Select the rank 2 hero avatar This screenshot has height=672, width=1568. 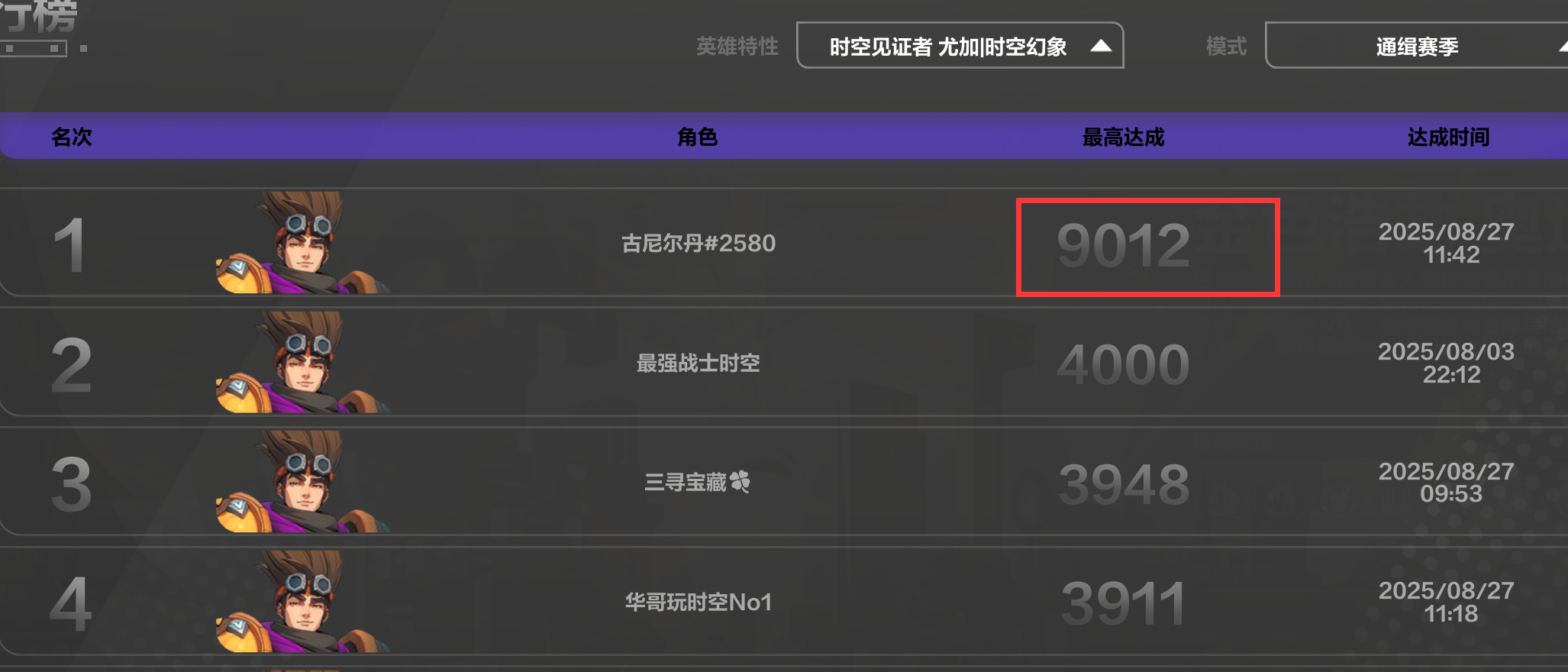[303, 362]
